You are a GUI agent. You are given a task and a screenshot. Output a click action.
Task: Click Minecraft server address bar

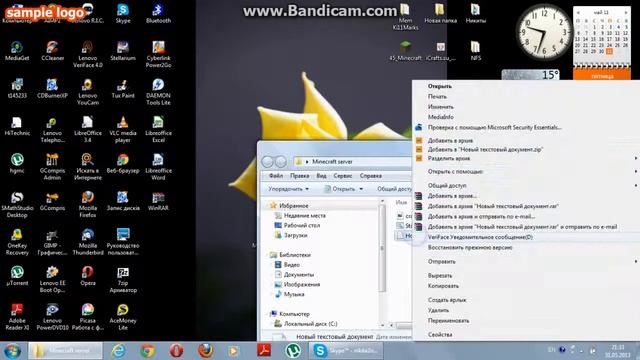353,162
